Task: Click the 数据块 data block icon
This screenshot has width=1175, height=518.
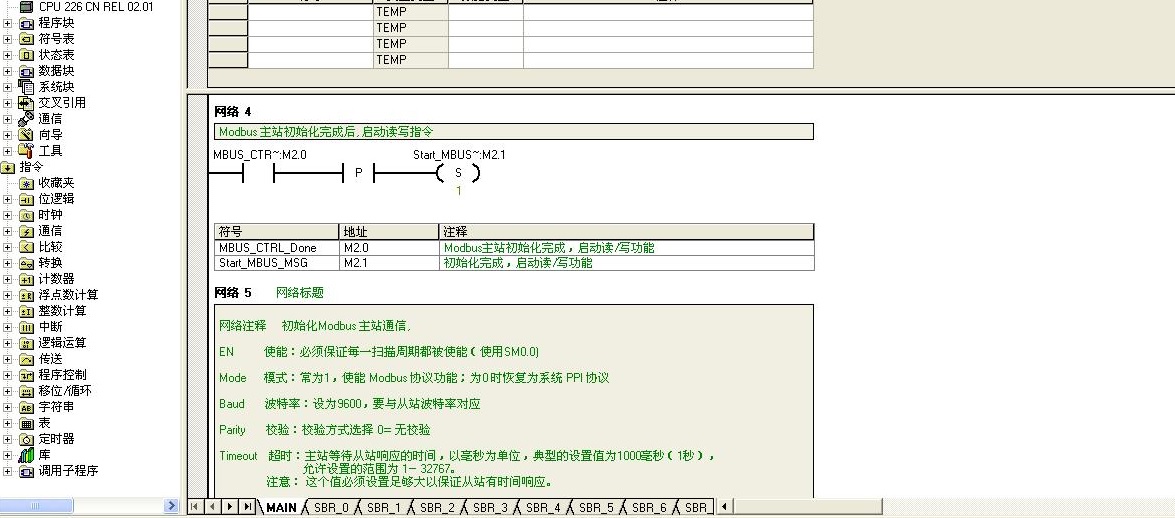Action: (x=26, y=71)
